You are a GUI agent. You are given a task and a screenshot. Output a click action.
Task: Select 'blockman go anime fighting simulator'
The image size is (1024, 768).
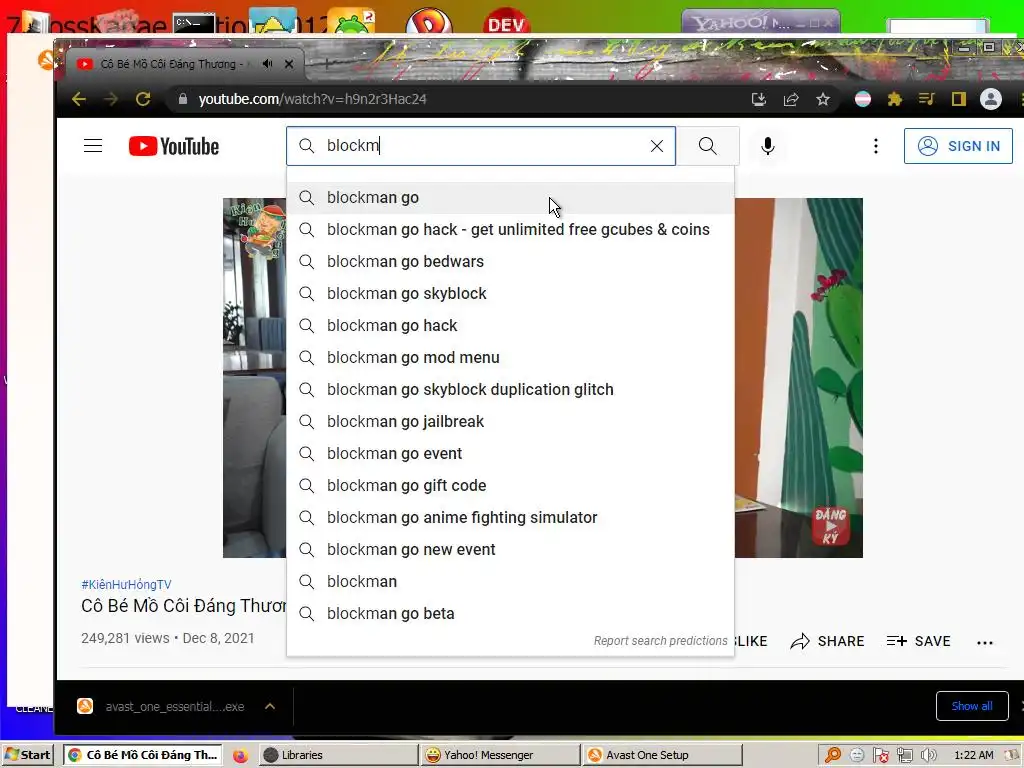[510, 518]
